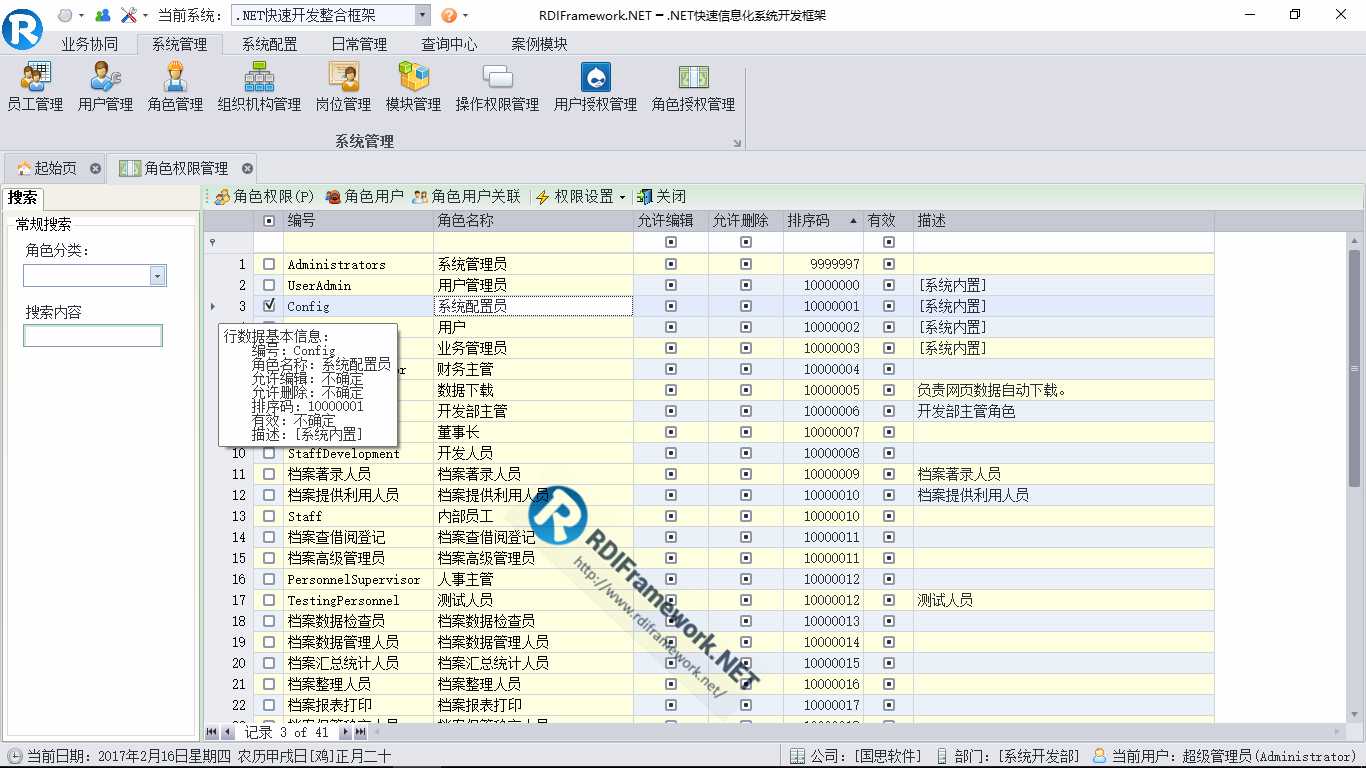Image resolution: width=1366 pixels, height=768 pixels.
Task: Click the orange help question mark icon
Action: tap(449, 15)
